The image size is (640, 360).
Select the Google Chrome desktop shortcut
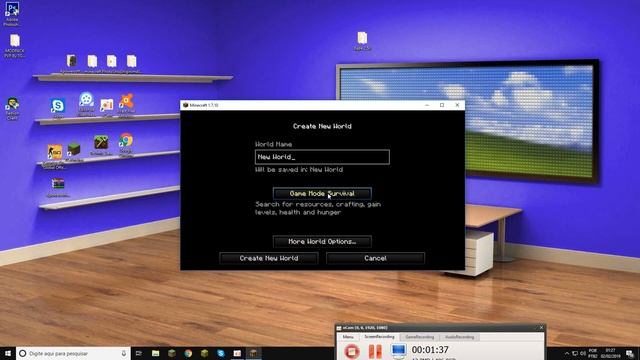(x=126, y=144)
